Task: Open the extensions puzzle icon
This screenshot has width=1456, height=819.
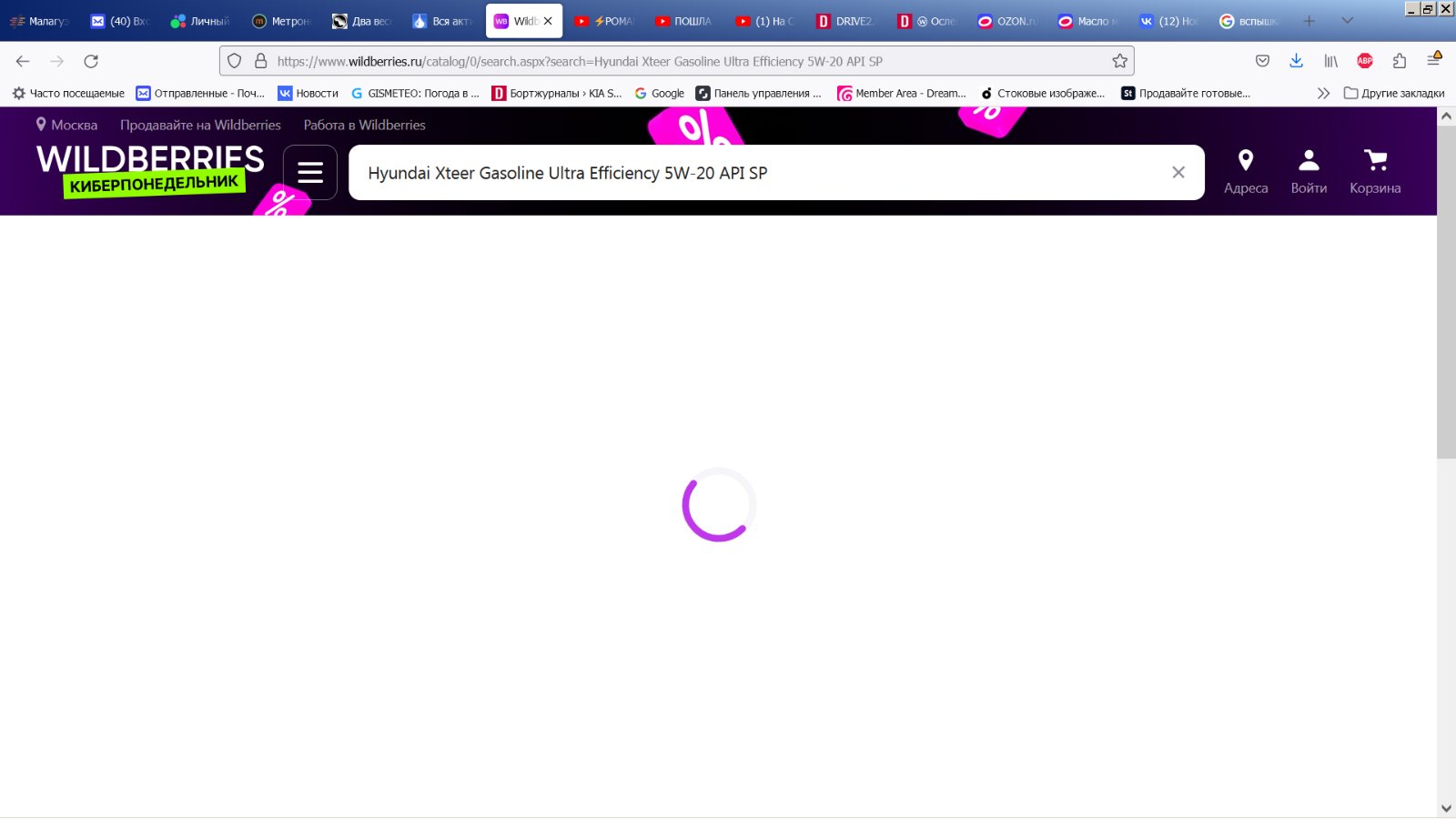Action: [x=1400, y=61]
